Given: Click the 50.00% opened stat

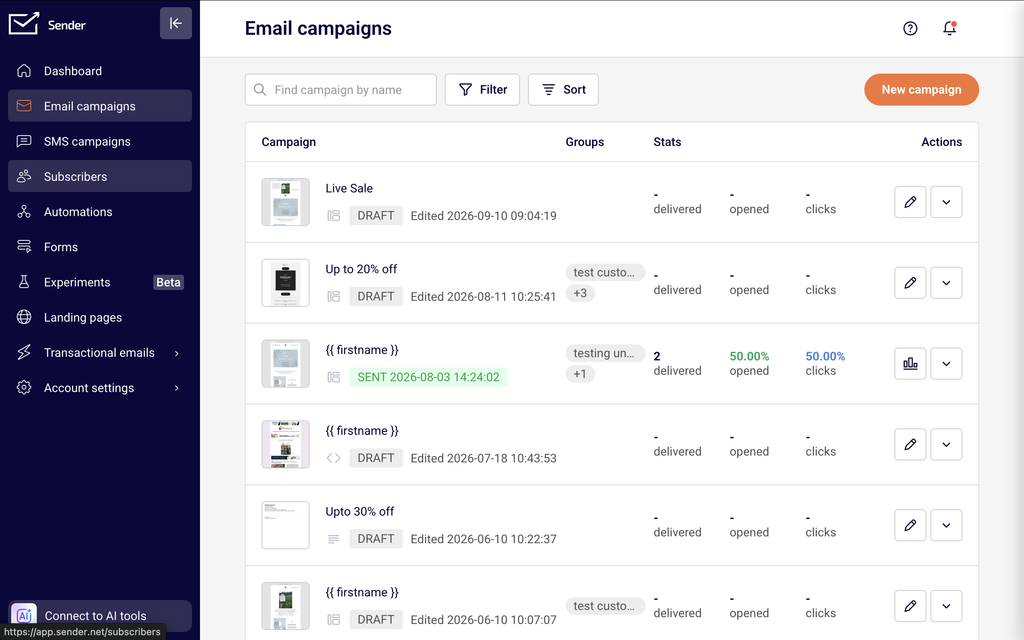Looking at the screenshot, I should point(749,356).
